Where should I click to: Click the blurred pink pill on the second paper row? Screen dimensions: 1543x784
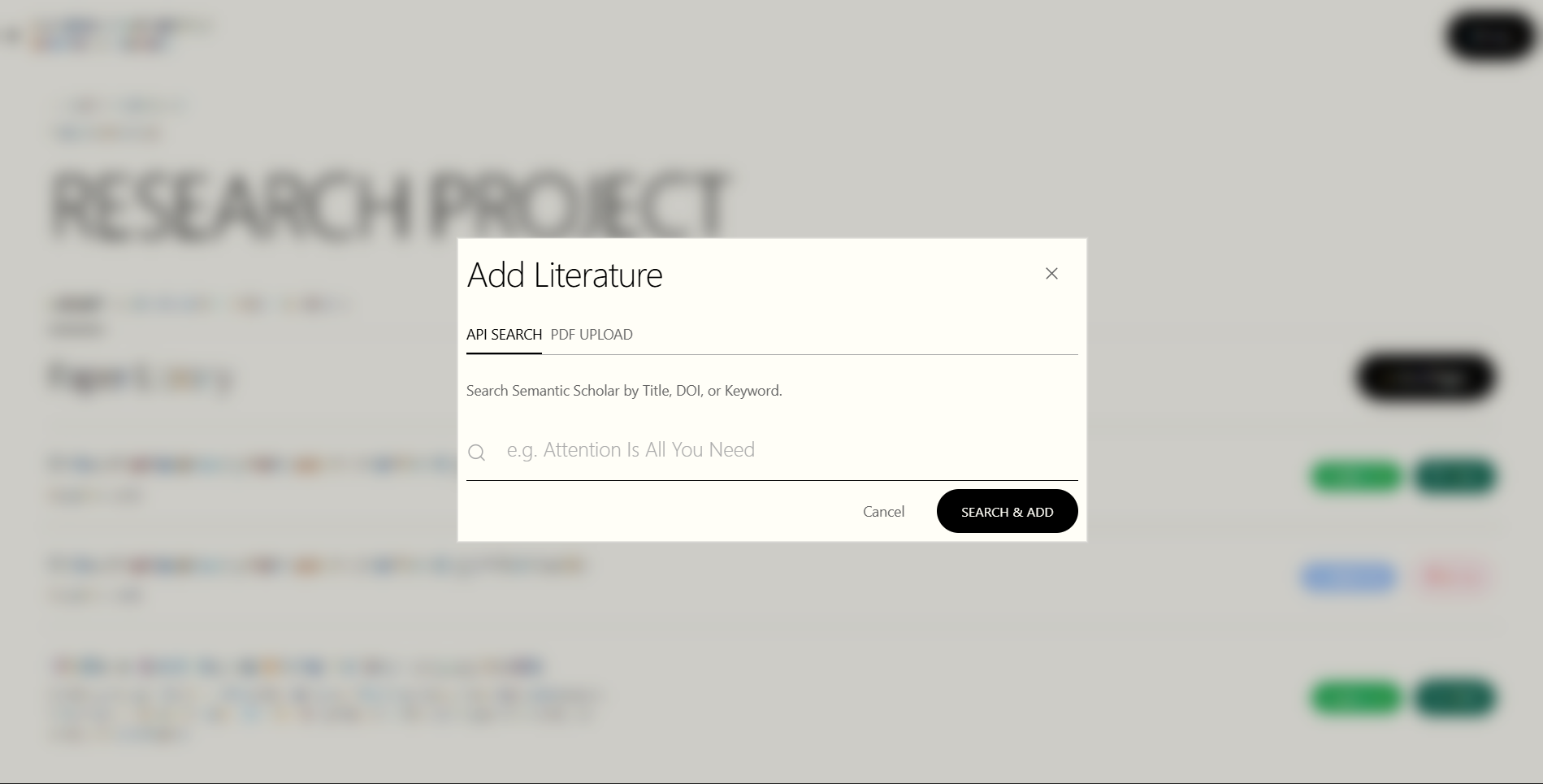(1452, 577)
